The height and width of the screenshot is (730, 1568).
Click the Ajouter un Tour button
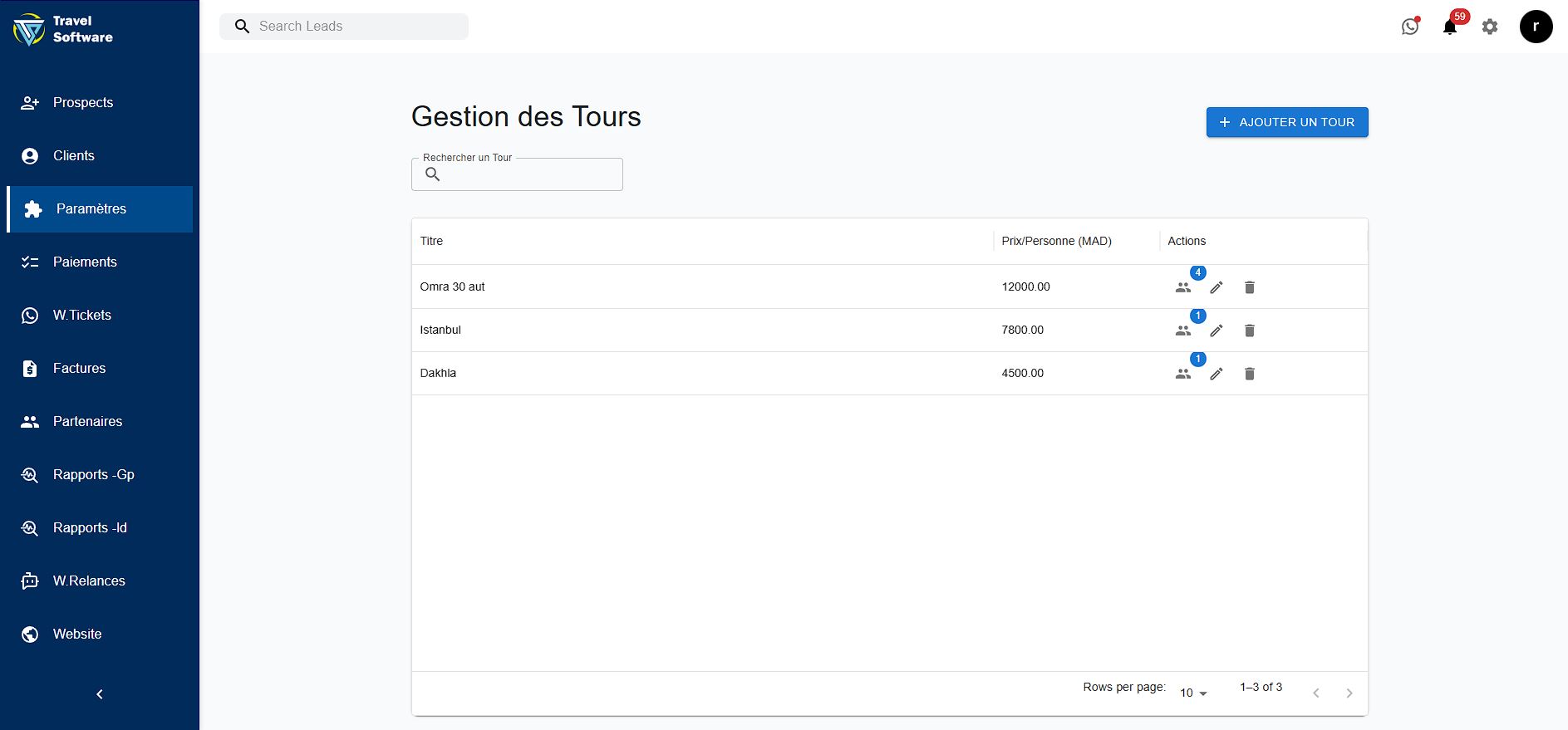tap(1286, 122)
